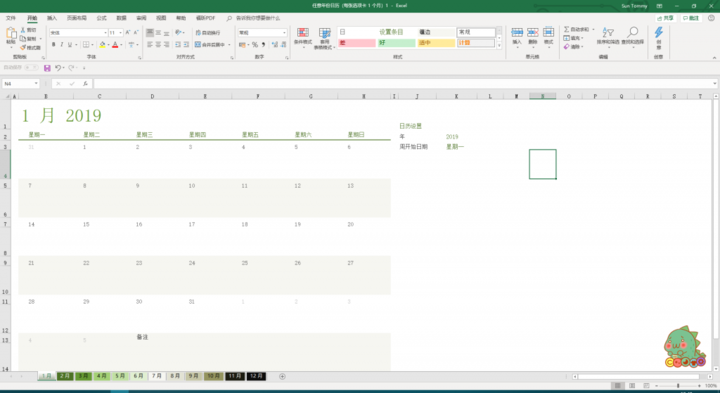Apply the green 好 cell style
This screenshot has height=393, width=720.
397,43
